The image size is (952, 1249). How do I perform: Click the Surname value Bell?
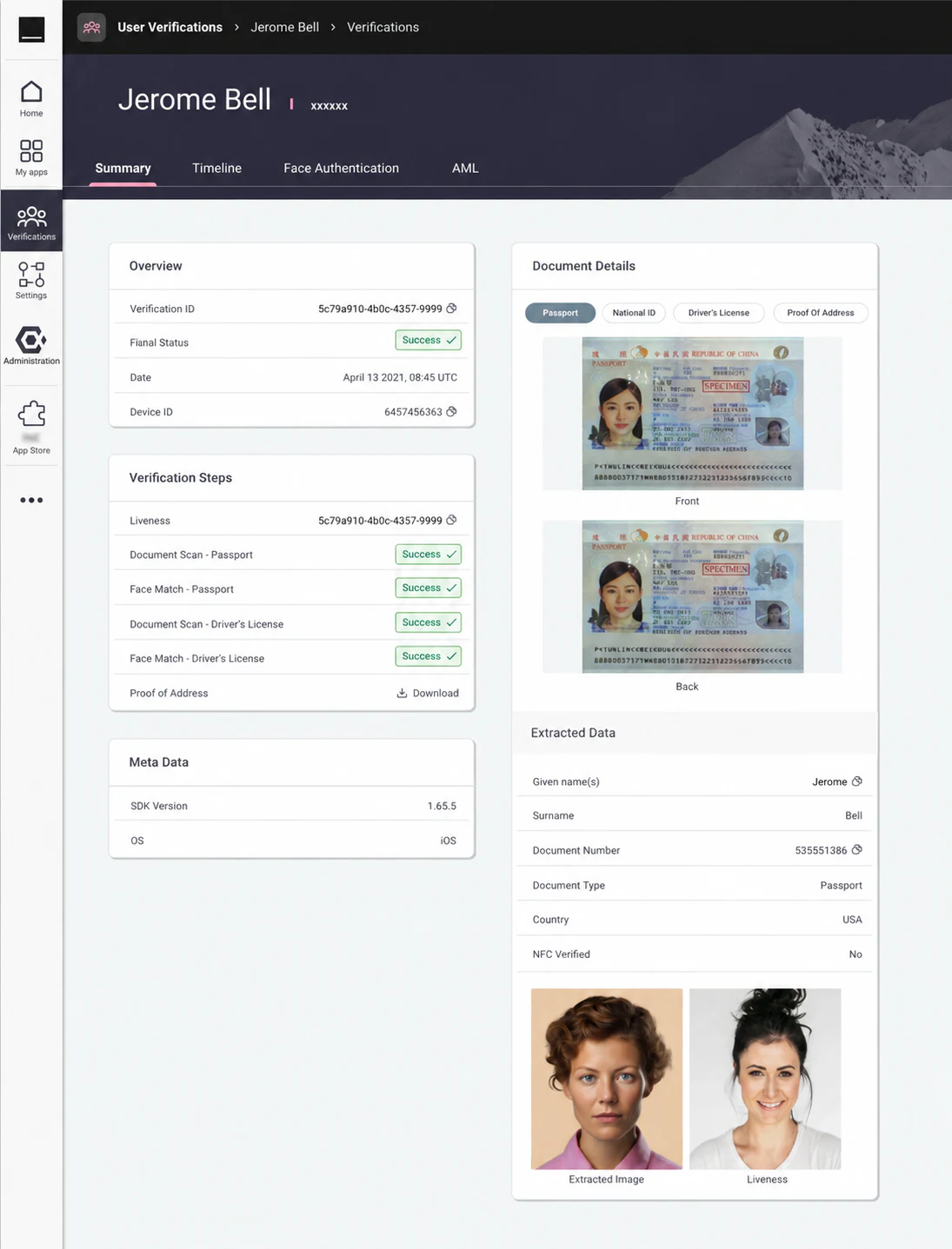pyautogui.click(x=854, y=815)
